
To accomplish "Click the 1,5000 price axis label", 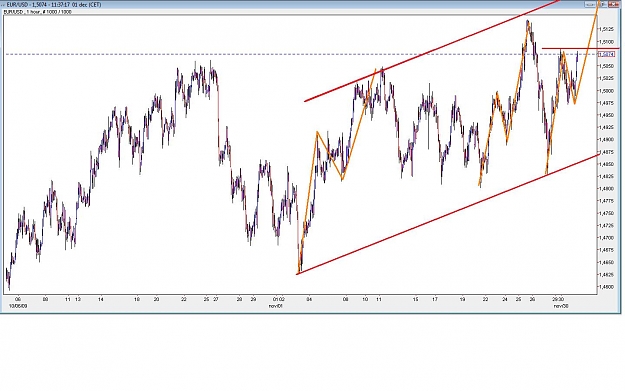I will [606, 90].
